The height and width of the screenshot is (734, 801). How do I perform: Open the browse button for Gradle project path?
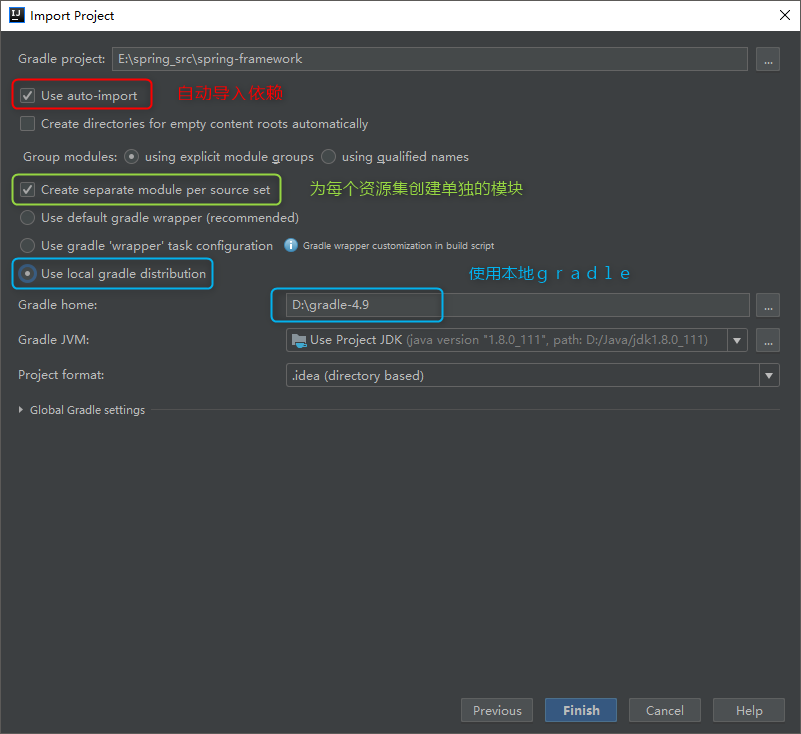767,58
